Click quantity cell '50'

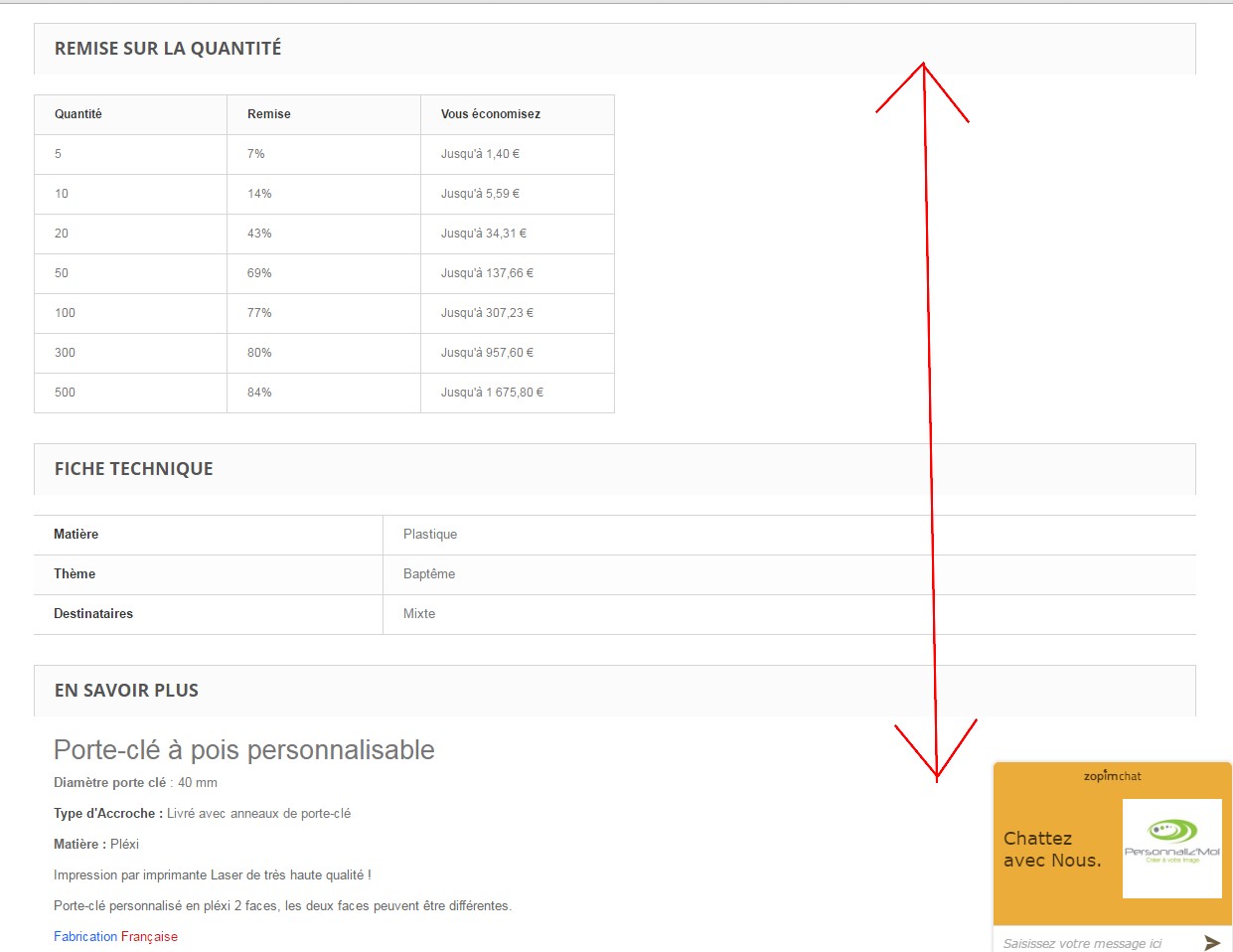(x=130, y=273)
